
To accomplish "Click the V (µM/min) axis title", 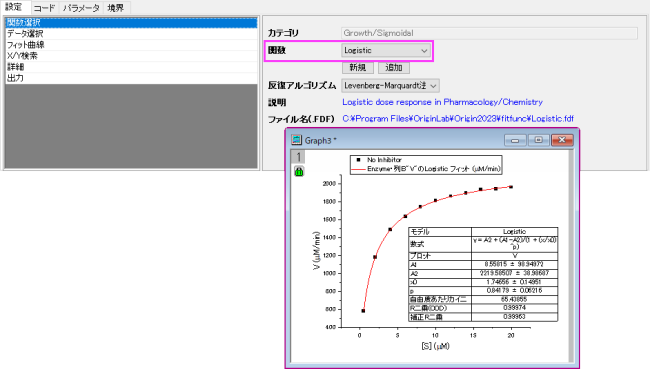I will 316,251.
